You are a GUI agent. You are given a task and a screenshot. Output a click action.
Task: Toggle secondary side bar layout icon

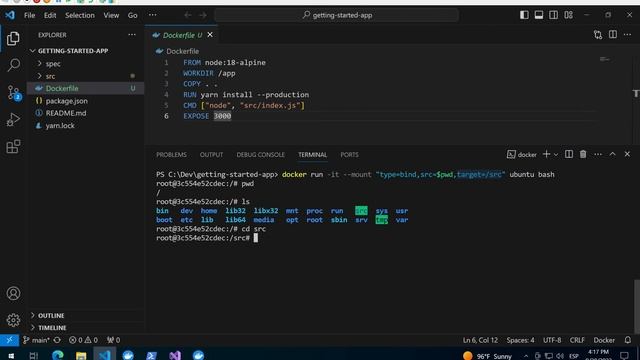click(553, 15)
